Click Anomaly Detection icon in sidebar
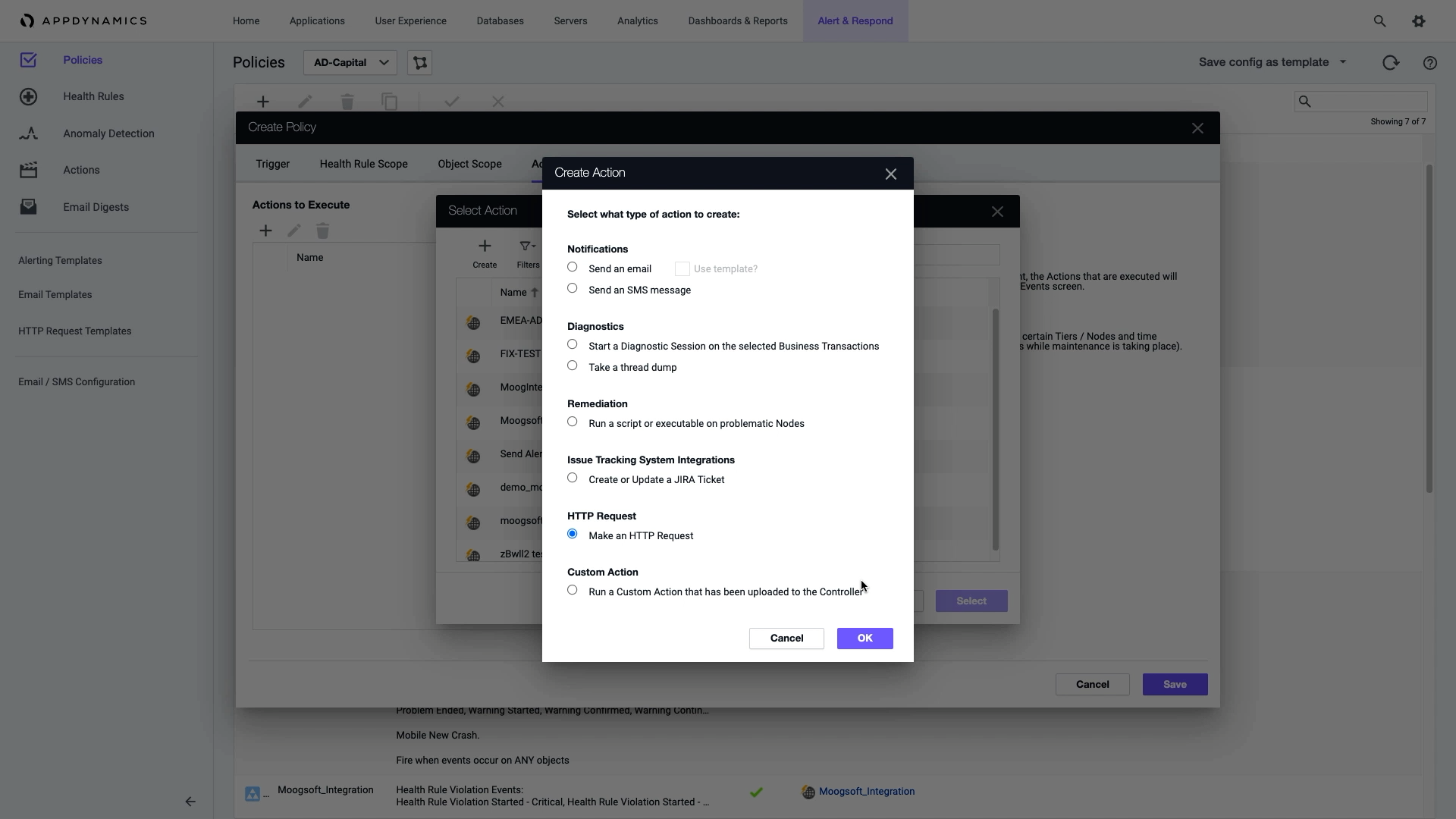Viewport: 1456px width, 819px height. click(x=28, y=133)
